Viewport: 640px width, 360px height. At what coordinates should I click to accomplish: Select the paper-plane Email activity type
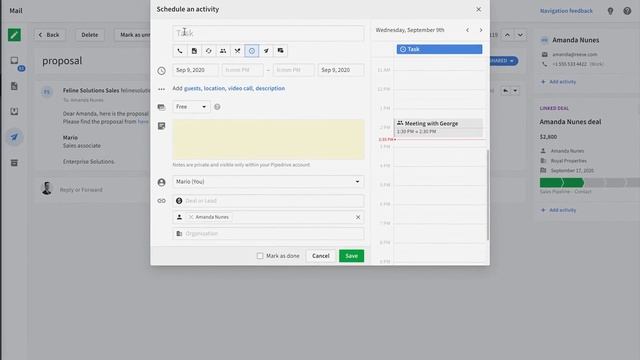[266, 51]
